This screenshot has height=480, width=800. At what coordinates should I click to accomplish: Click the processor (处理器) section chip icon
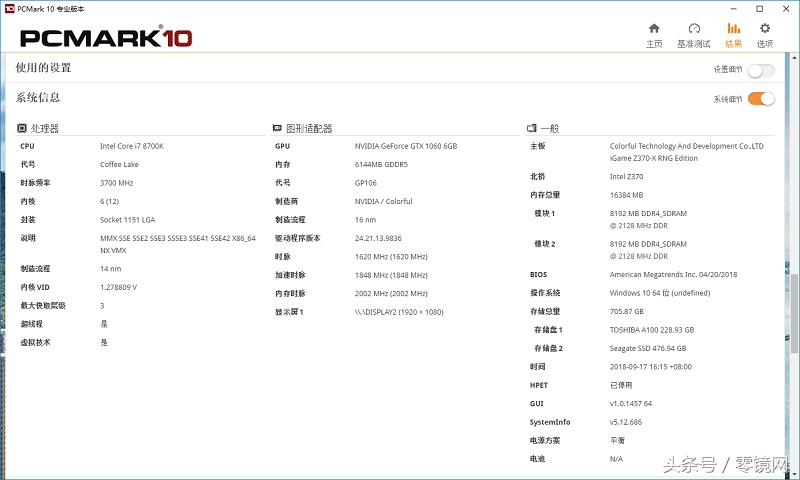tap(22, 128)
